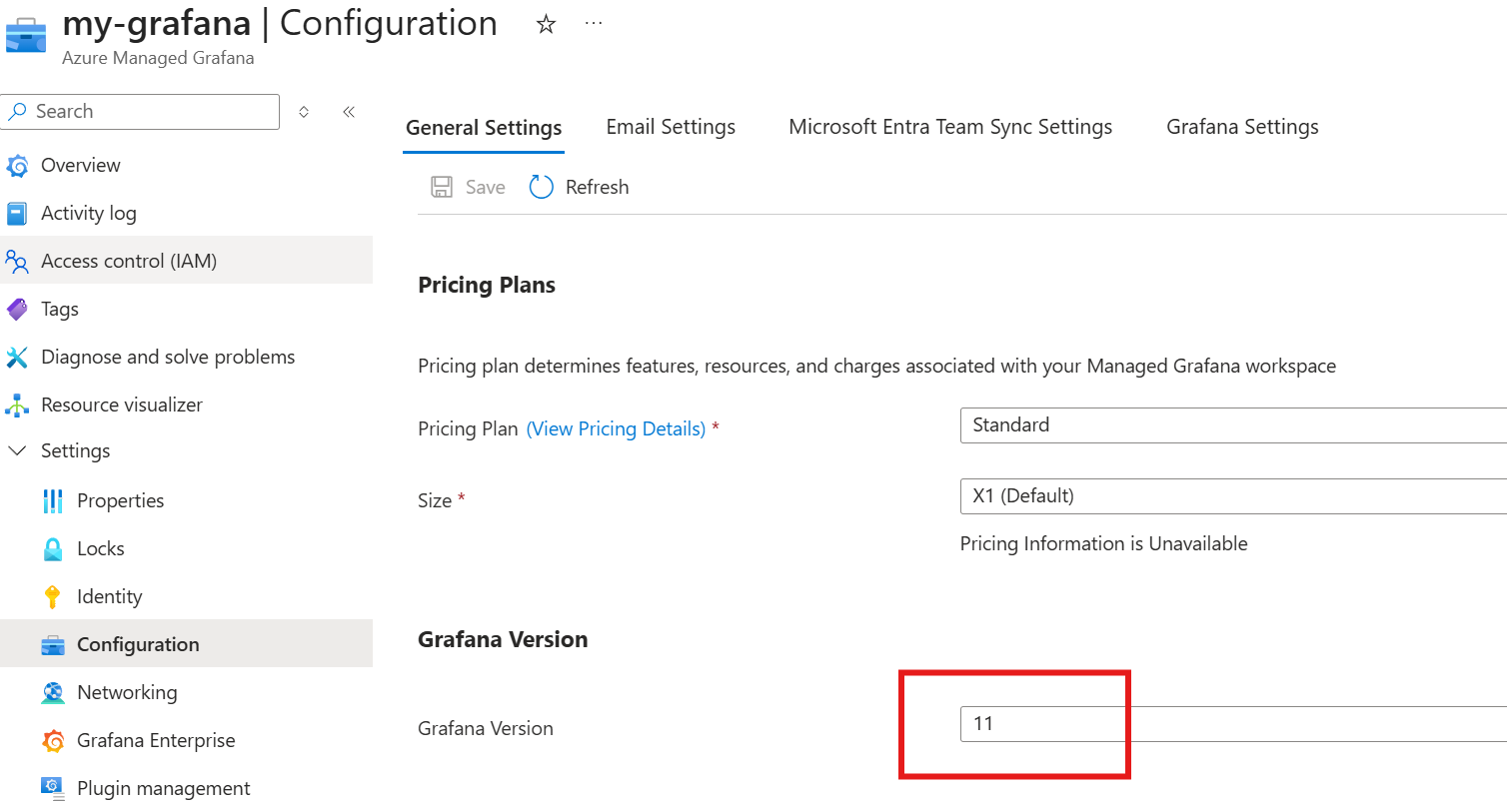Click the Grafana Enterprise icon
The height and width of the screenshot is (812, 1507).
(53, 741)
